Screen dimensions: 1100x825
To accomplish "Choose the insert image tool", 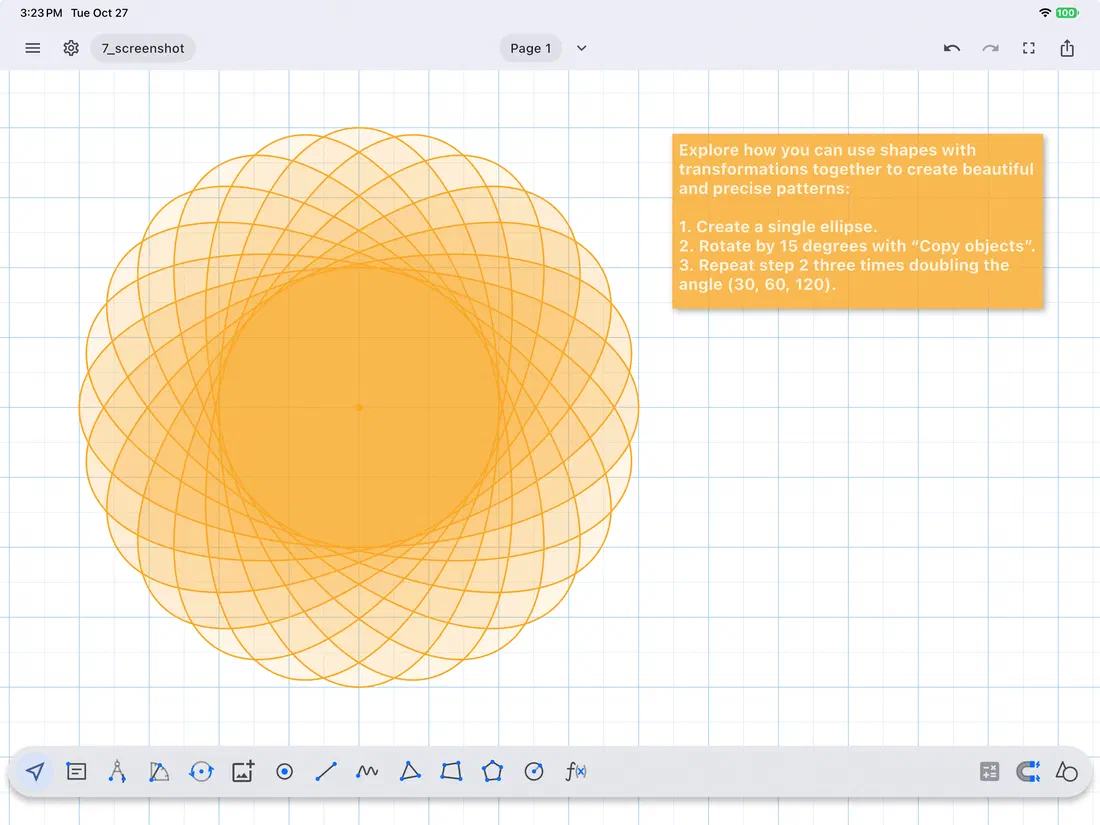I will coord(243,772).
